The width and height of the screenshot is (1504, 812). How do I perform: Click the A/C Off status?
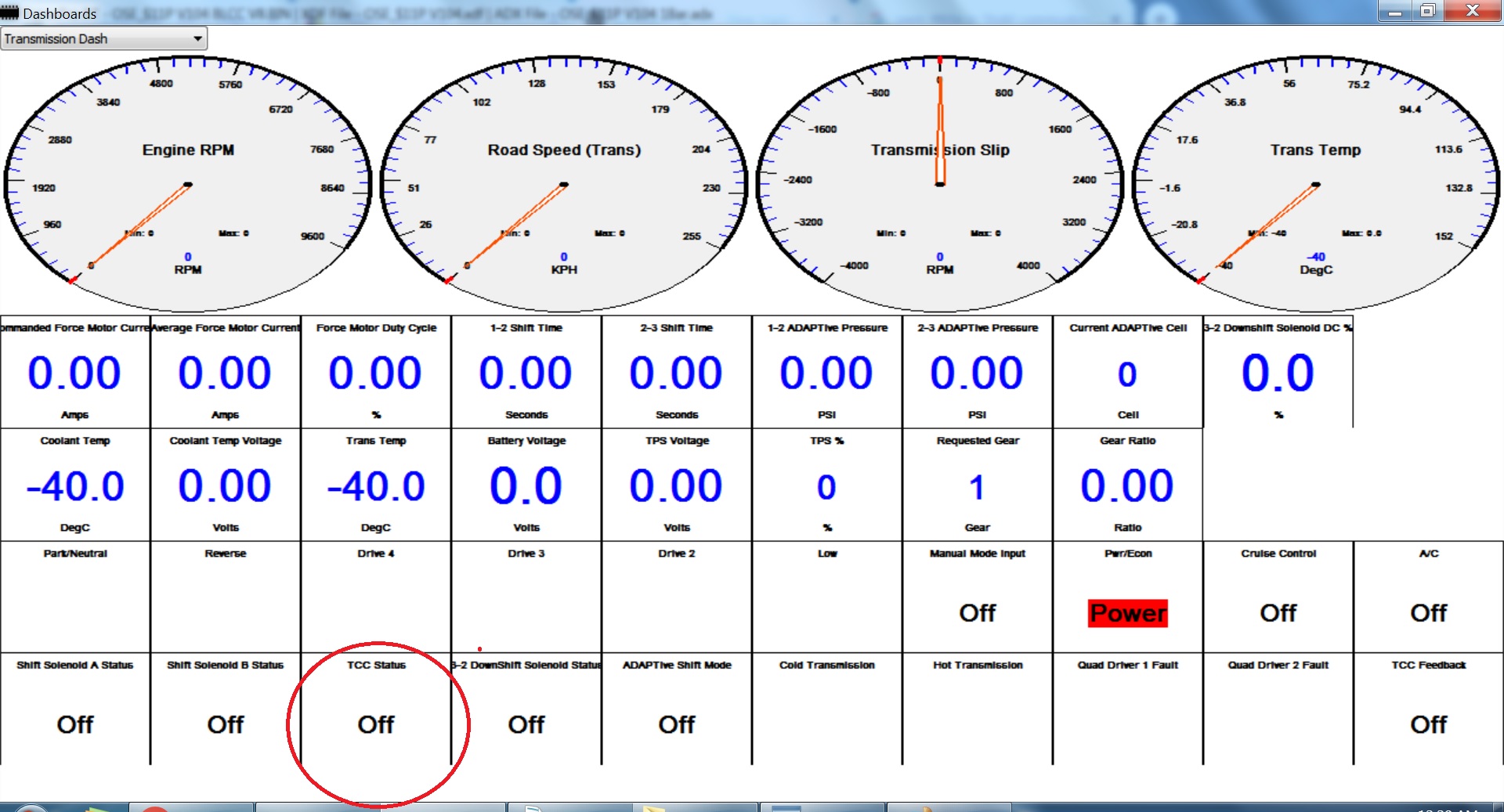(1429, 613)
